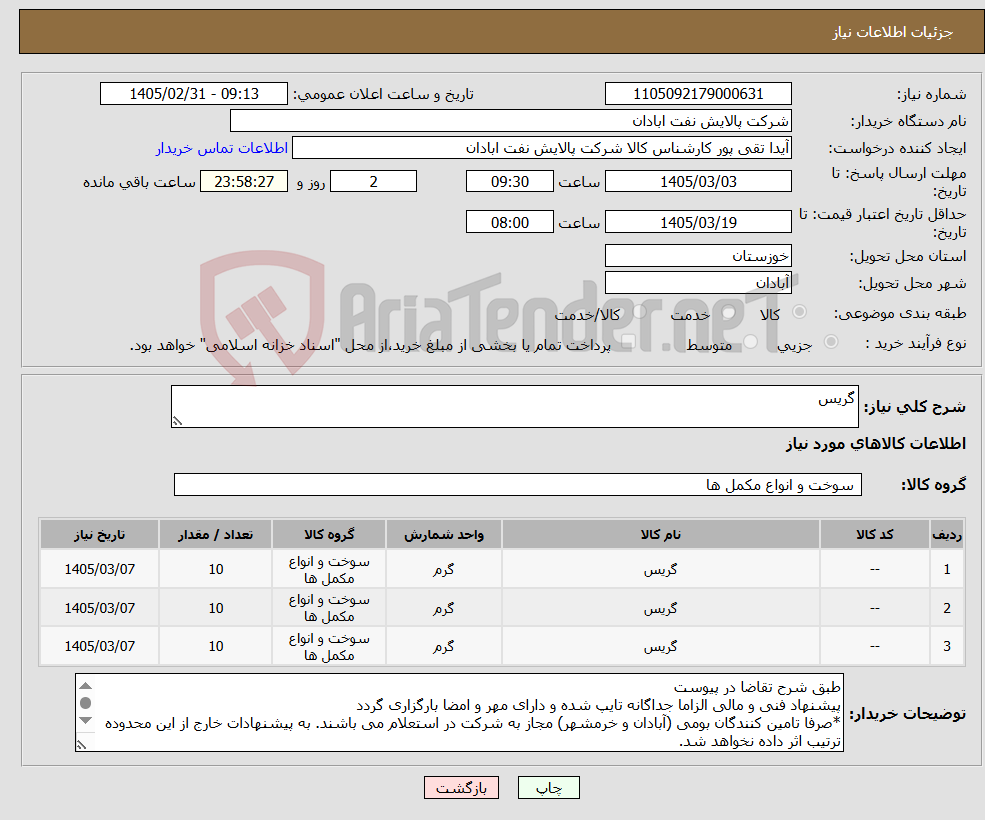Select the third purchase type radio (payment note)
This screenshot has width=985, height=820.
(627, 342)
